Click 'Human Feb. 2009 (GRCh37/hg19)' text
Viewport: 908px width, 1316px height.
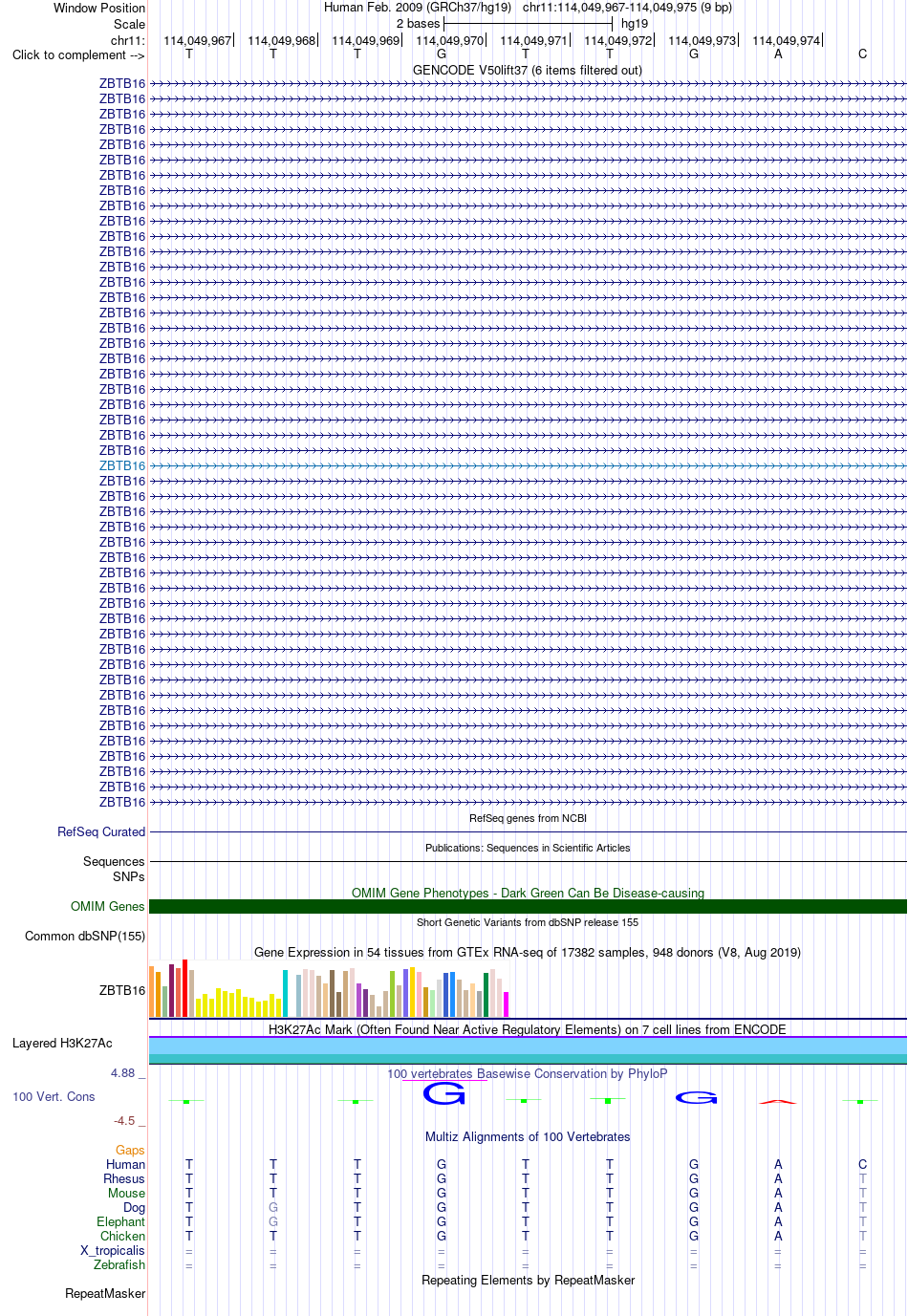pyautogui.click(x=418, y=8)
